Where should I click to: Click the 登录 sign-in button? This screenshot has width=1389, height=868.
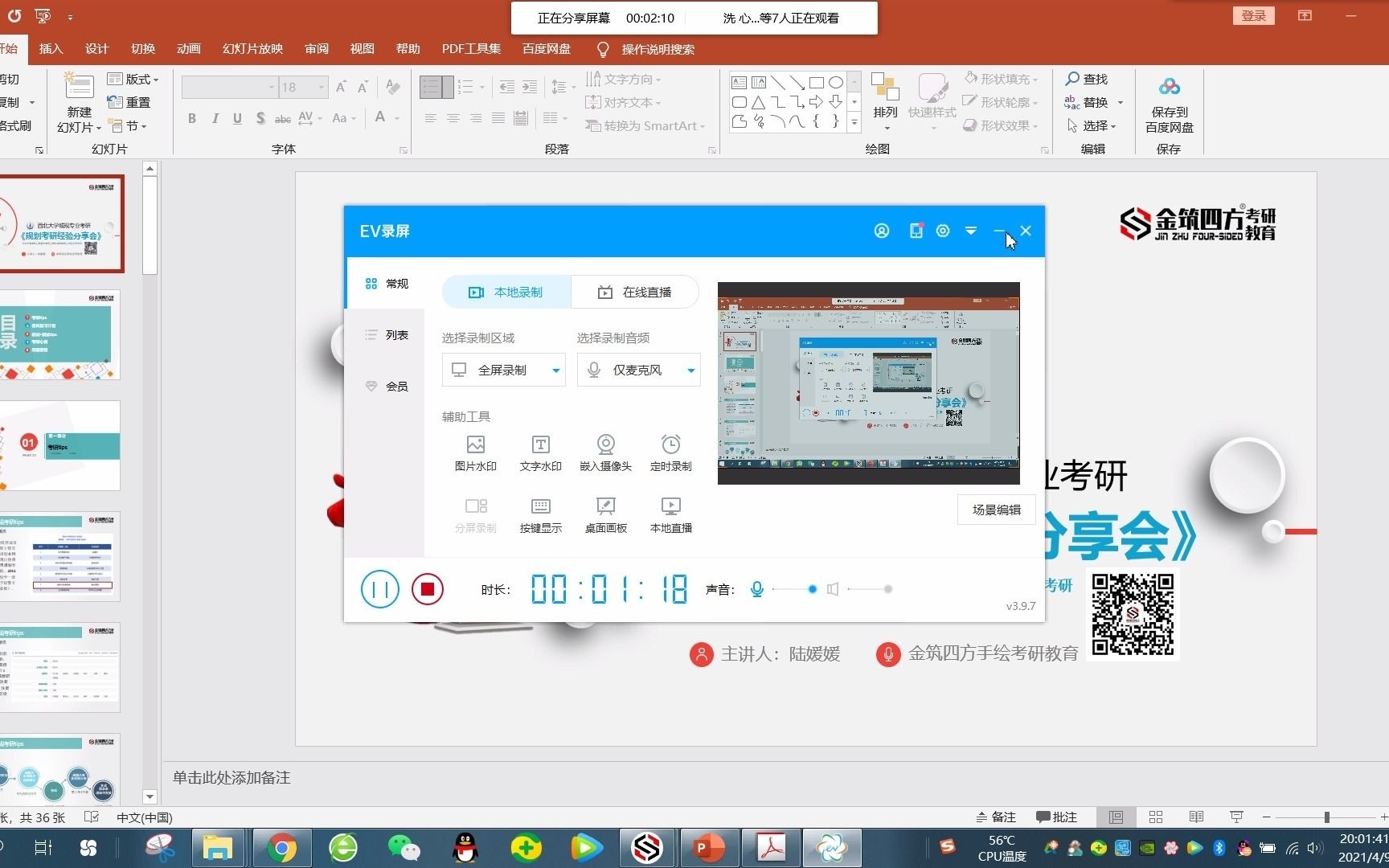[1254, 15]
